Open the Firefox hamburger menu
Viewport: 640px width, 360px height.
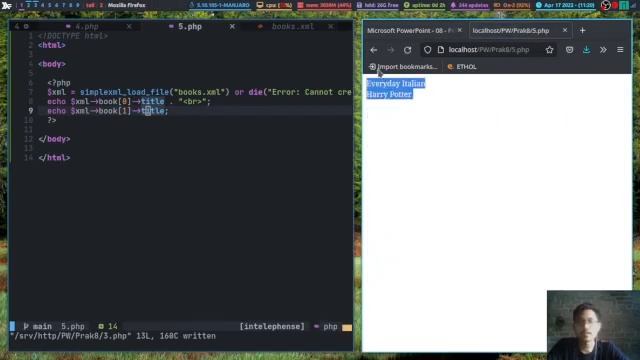(620, 50)
